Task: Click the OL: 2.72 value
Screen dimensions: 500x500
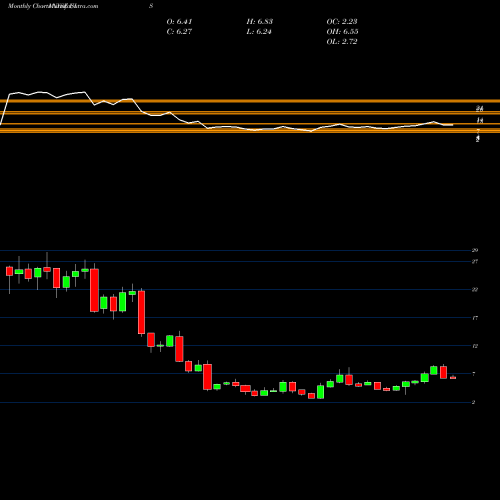Action: pyautogui.click(x=342, y=42)
